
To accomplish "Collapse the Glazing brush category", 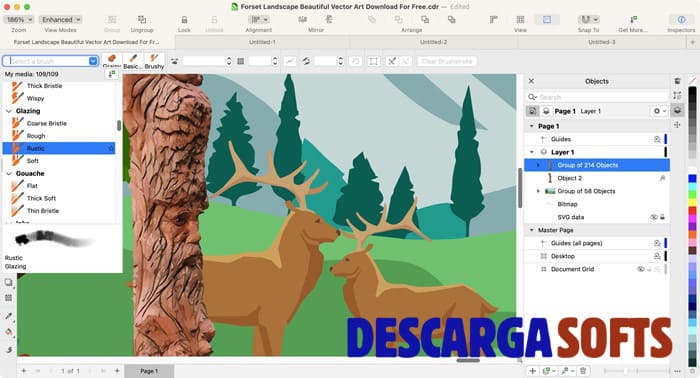I will pos(9,111).
